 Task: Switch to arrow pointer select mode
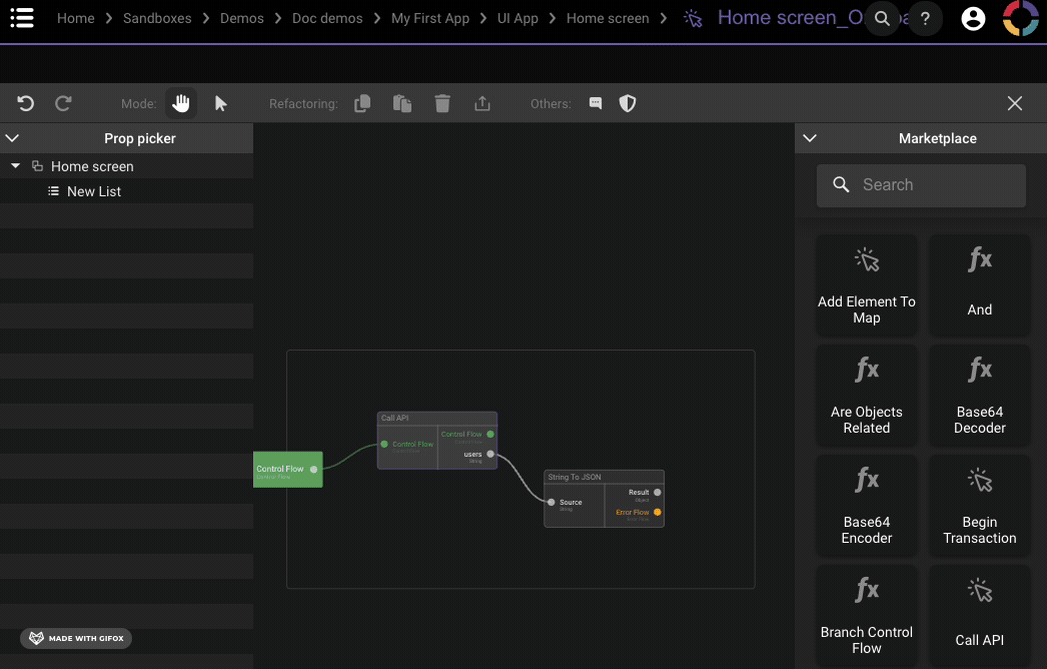(x=221, y=103)
